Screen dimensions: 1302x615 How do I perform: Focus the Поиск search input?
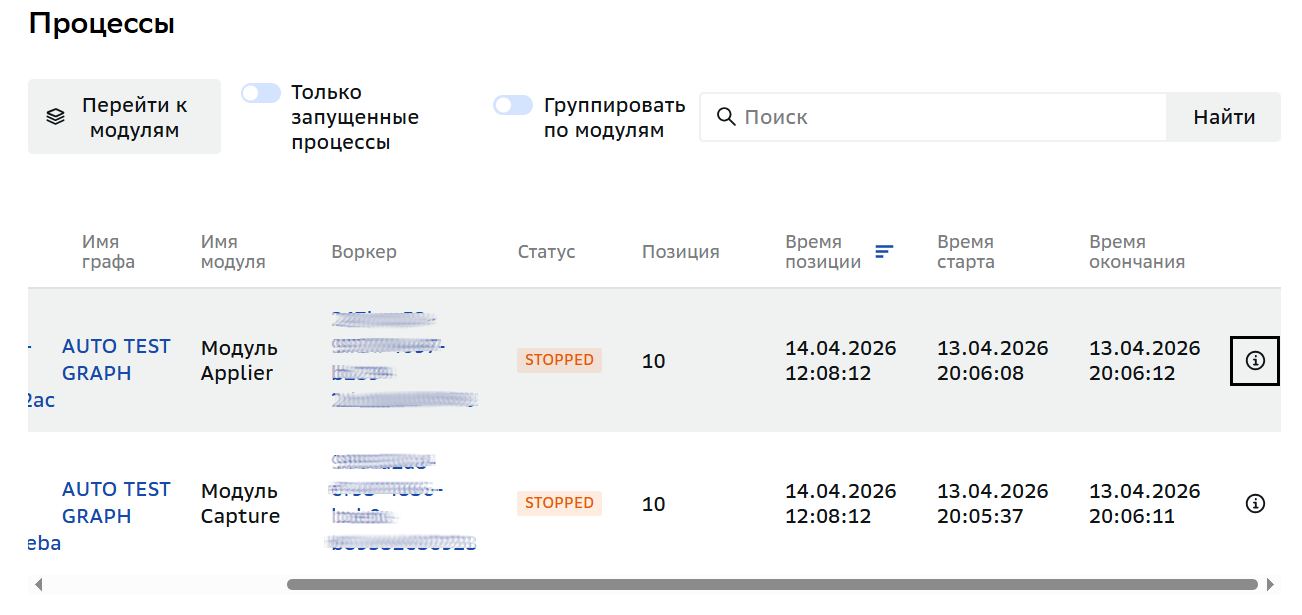[933, 117]
